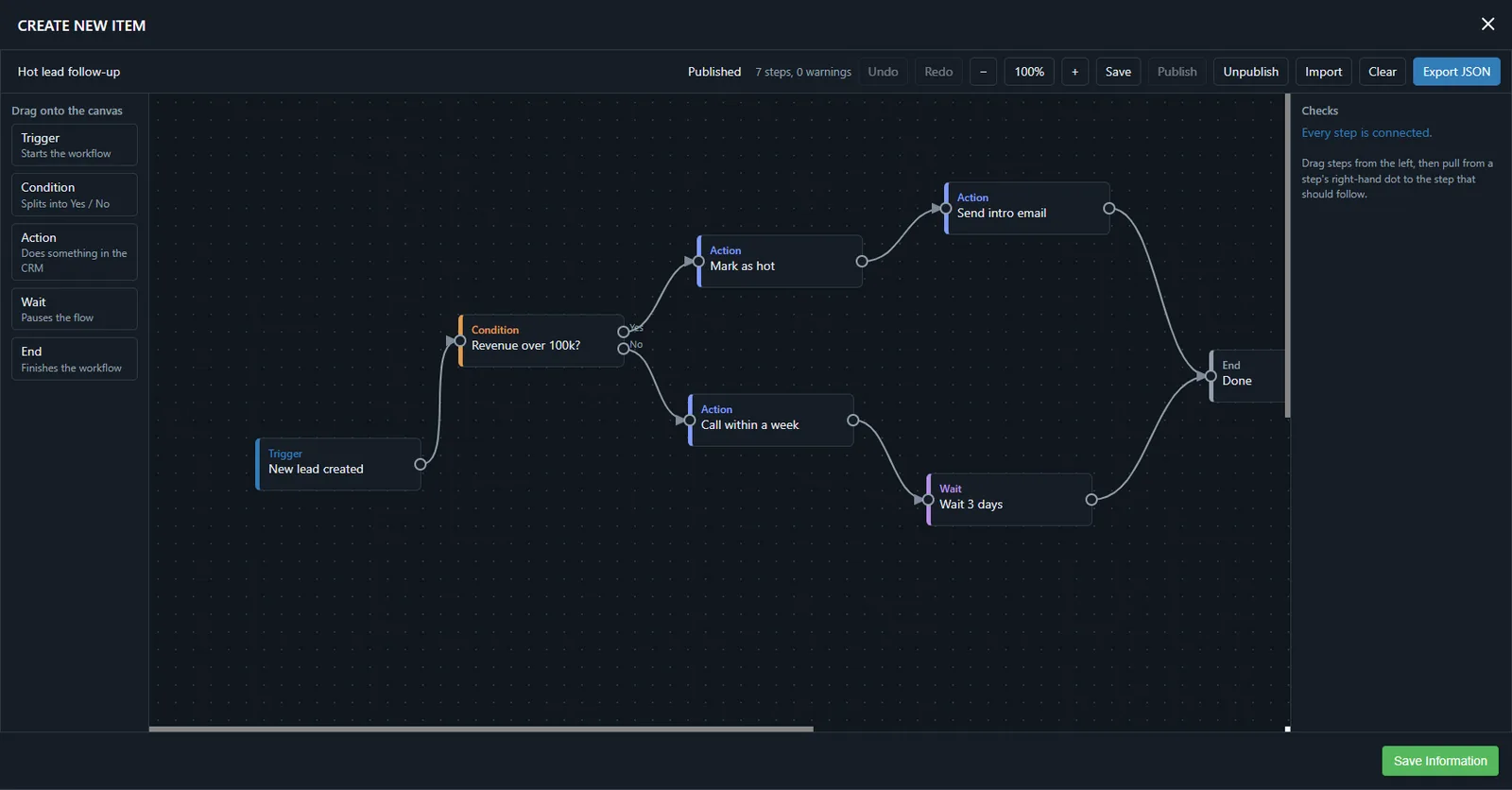The image size is (1512, 790).
Task: Click the 'Checks' panel heading
Action: [1320, 111]
